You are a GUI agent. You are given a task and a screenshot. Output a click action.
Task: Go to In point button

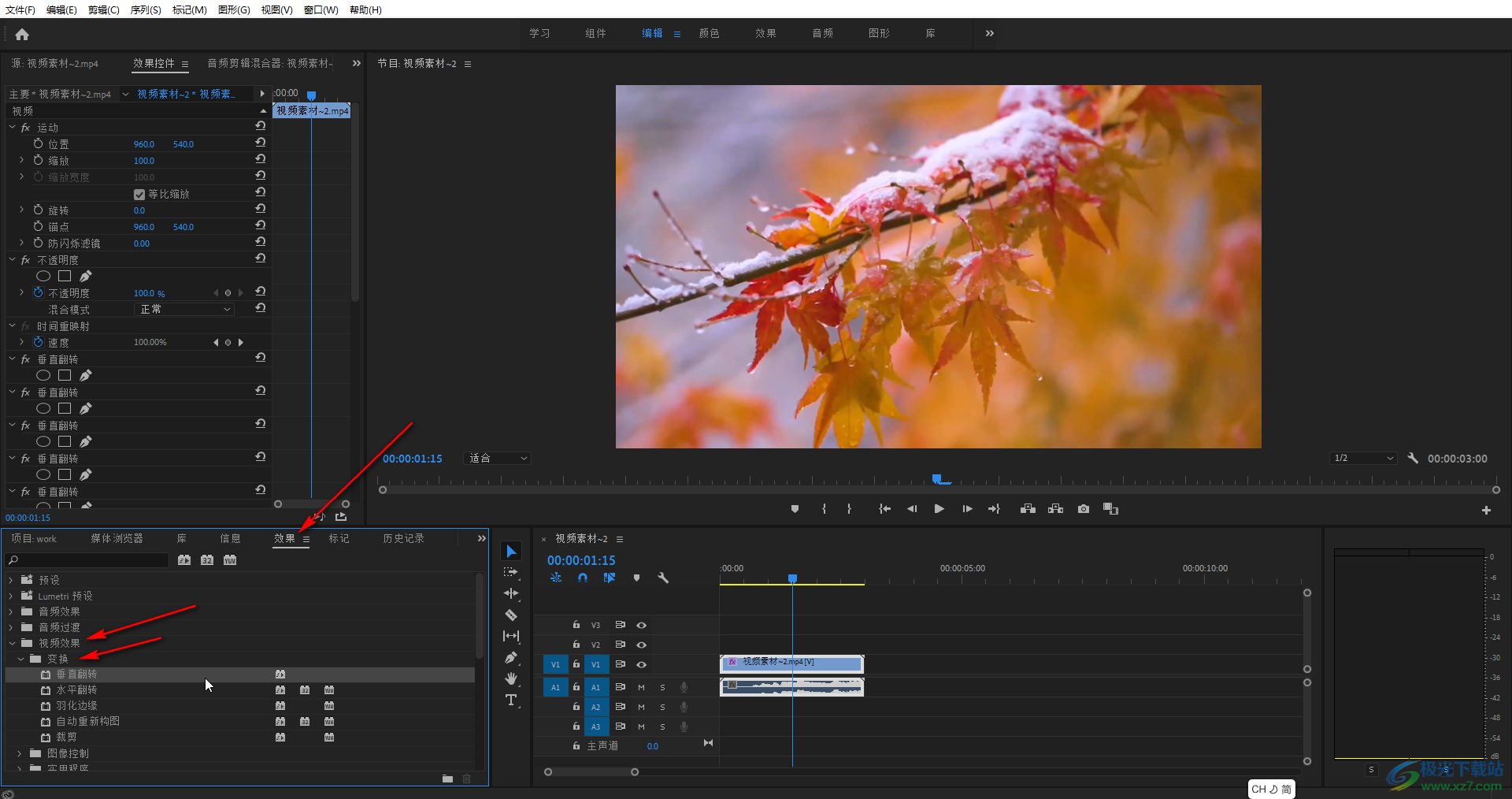pyautogui.click(x=884, y=509)
